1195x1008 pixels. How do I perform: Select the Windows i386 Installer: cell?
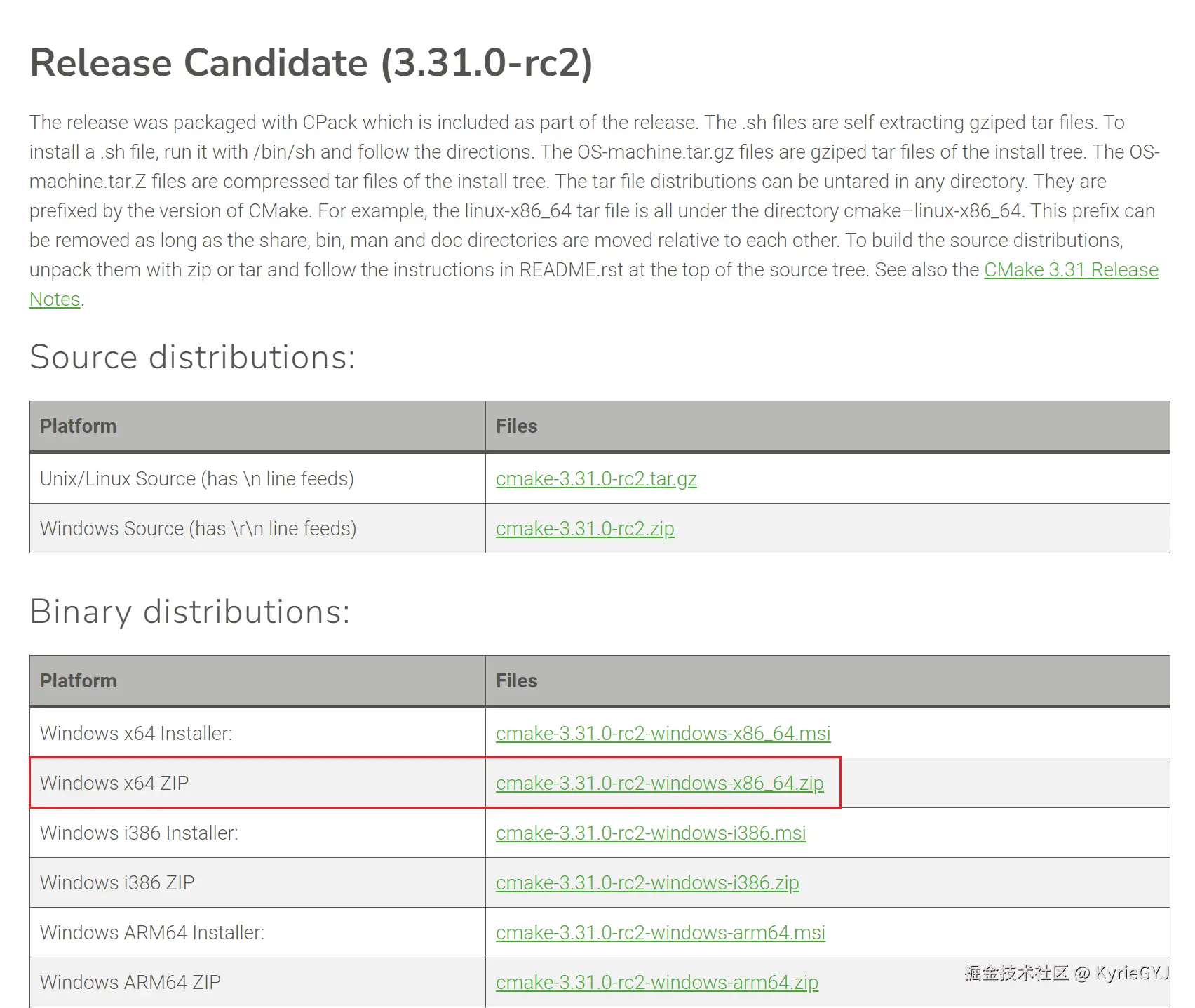257,833
